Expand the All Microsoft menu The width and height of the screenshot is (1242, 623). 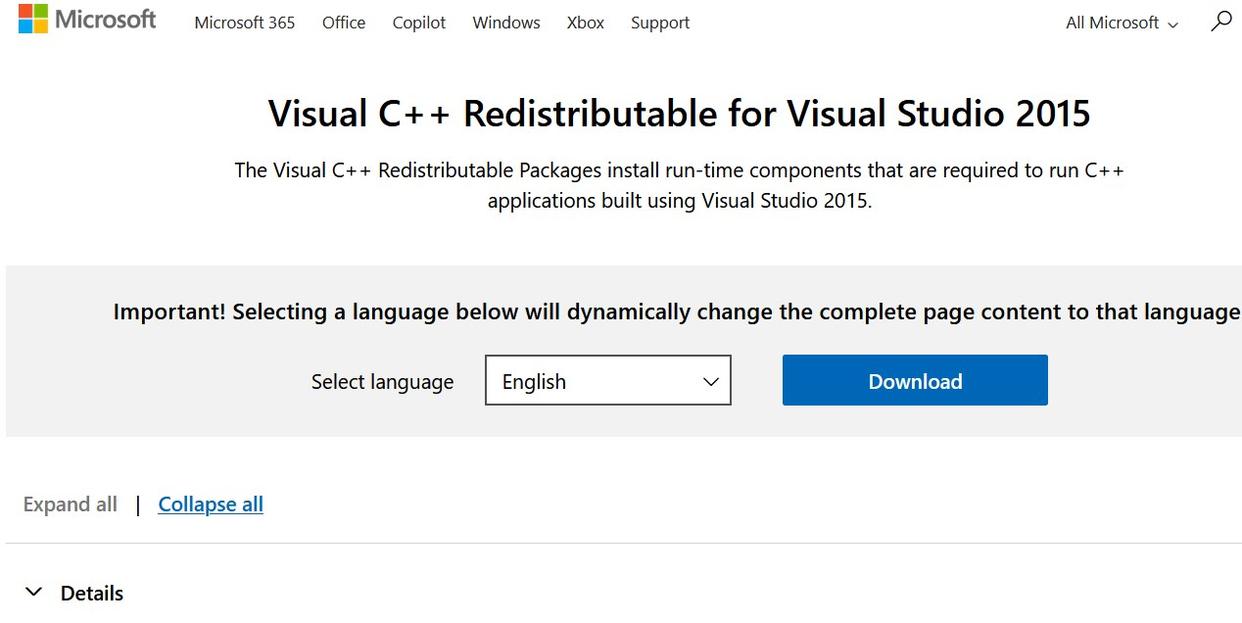tap(1122, 22)
